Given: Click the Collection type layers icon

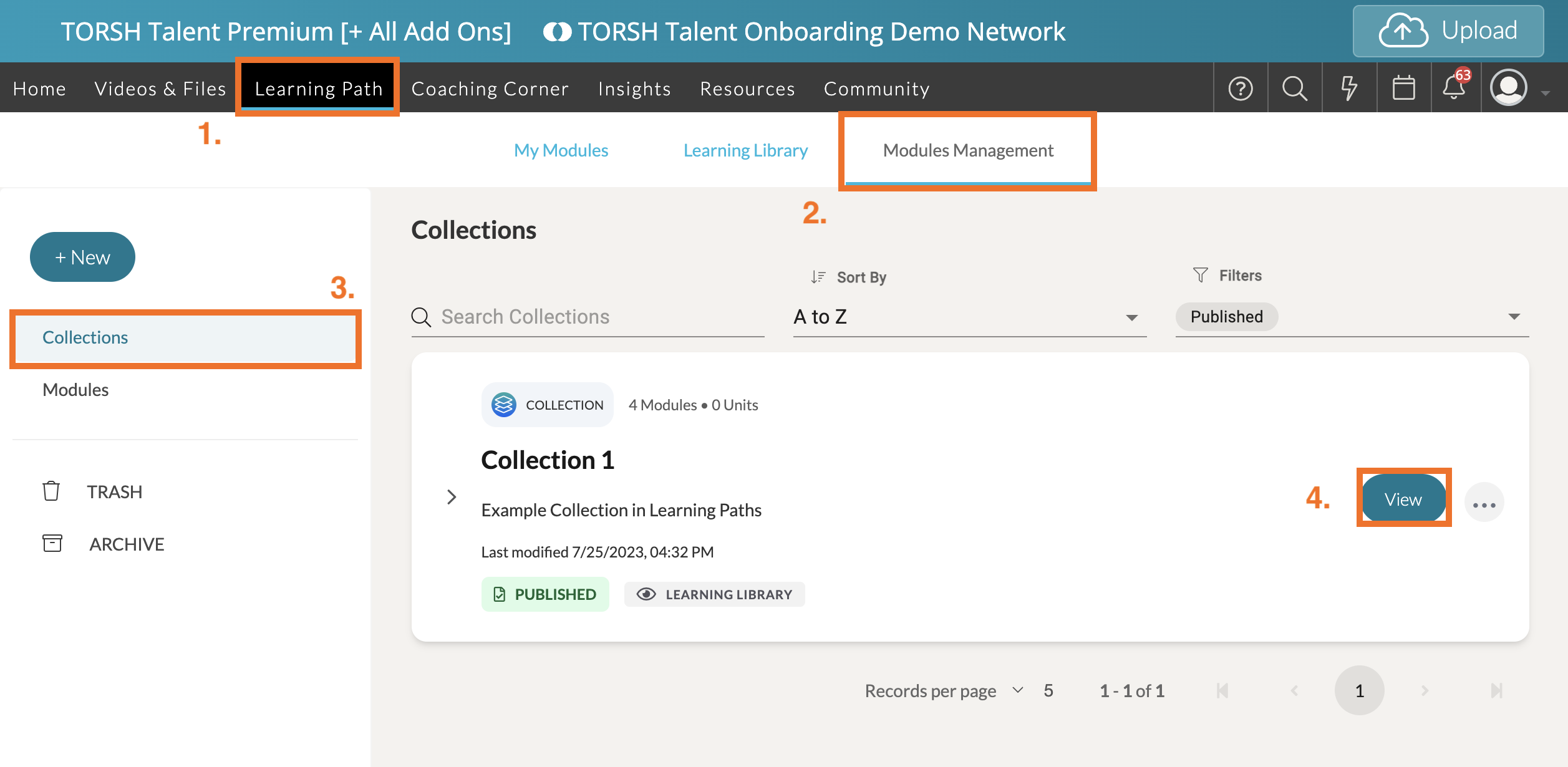Looking at the screenshot, I should click(x=503, y=405).
